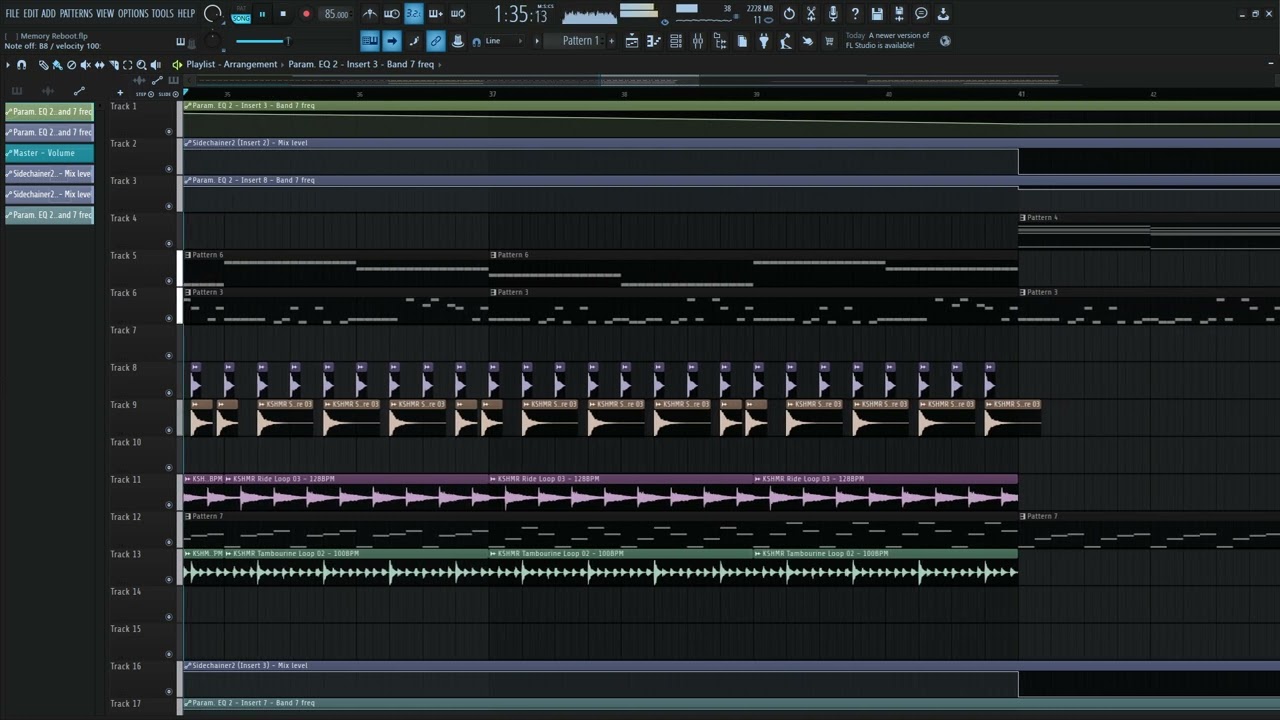Open the project info speech bubble
The height and width of the screenshot is (720, 1280).
click(921, 14)
